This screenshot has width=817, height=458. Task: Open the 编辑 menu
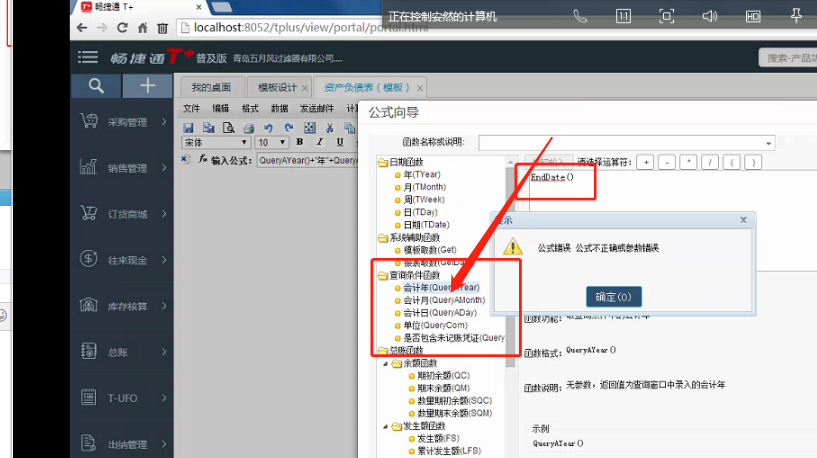tap(220, 108)
